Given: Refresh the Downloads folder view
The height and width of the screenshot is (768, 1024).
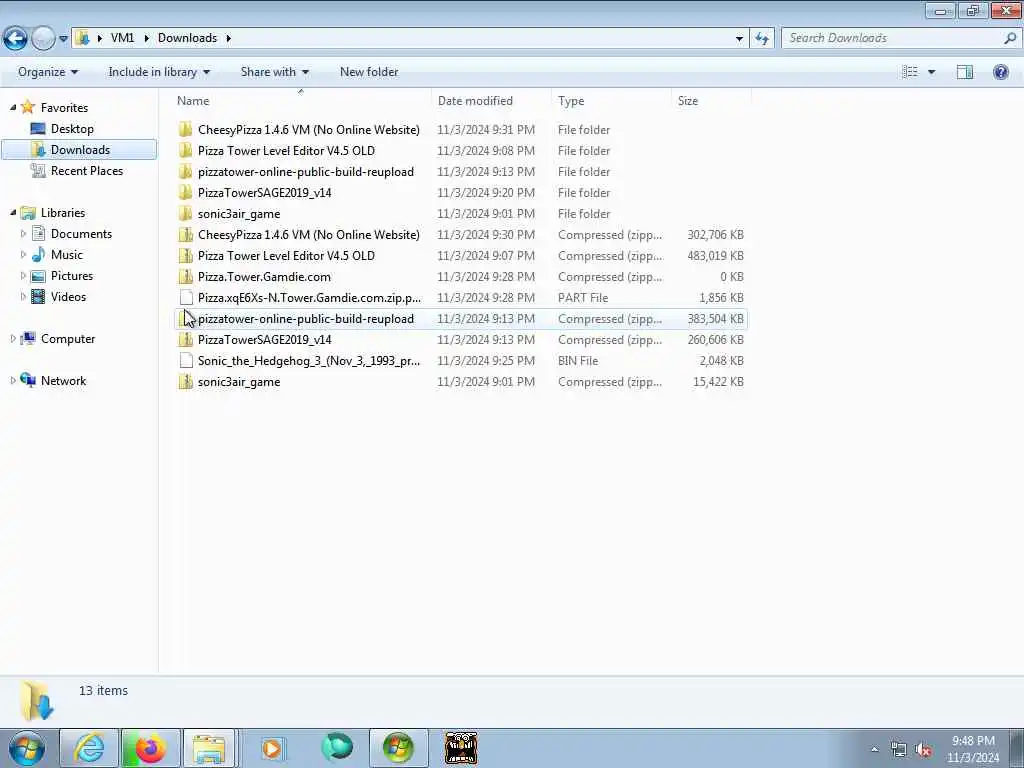Looking at the screenshot, I should pyautogui.click(x=761, y=39).
